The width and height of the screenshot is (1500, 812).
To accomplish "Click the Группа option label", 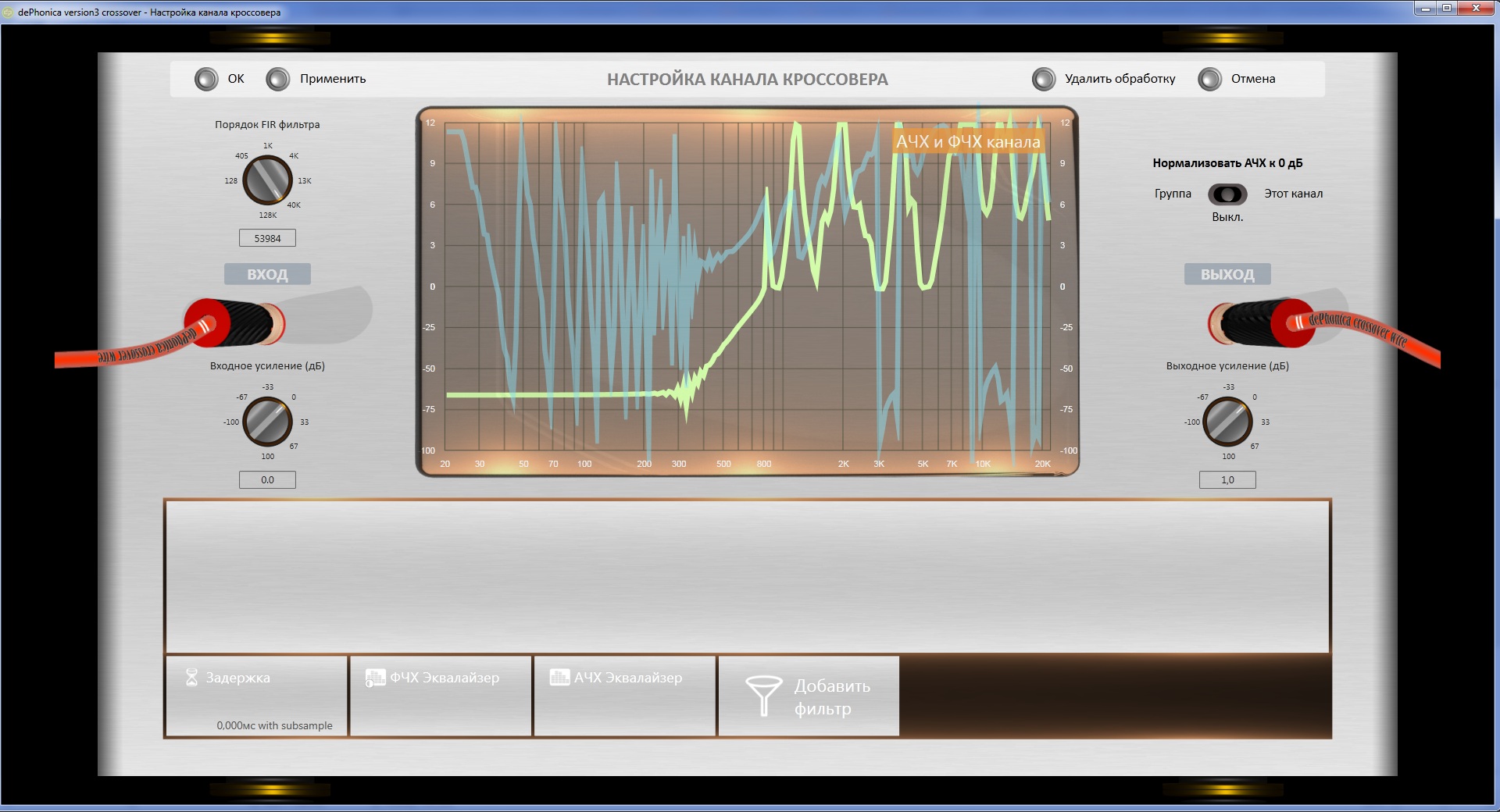I will (x=1173, y=194).
